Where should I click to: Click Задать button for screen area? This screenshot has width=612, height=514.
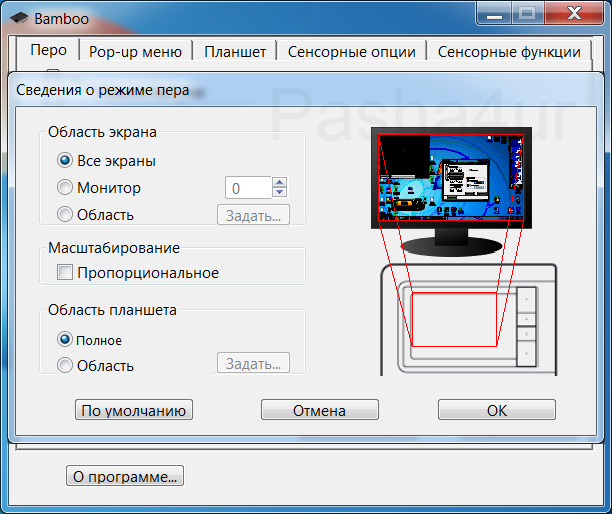coord(253,215)
